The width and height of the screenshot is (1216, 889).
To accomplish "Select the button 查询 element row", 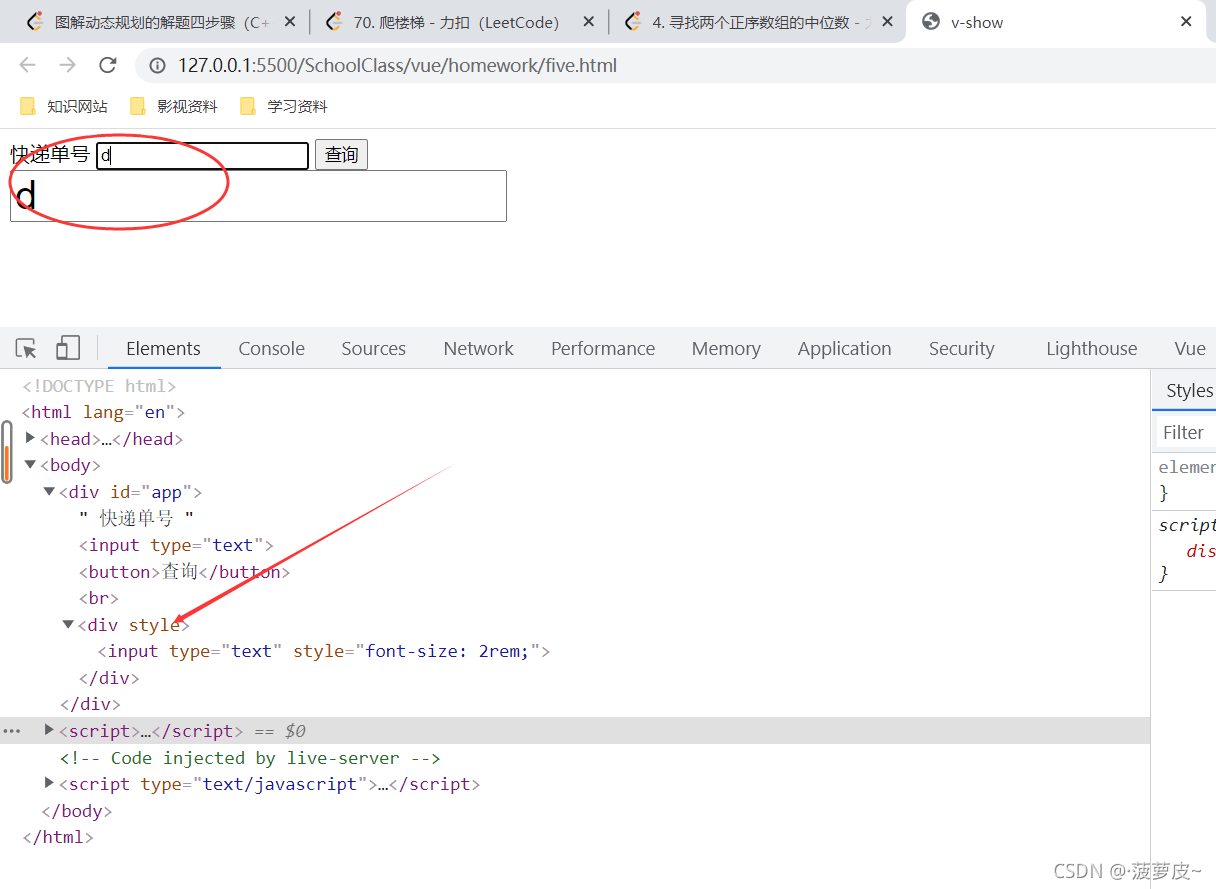I will click(184, 571).
